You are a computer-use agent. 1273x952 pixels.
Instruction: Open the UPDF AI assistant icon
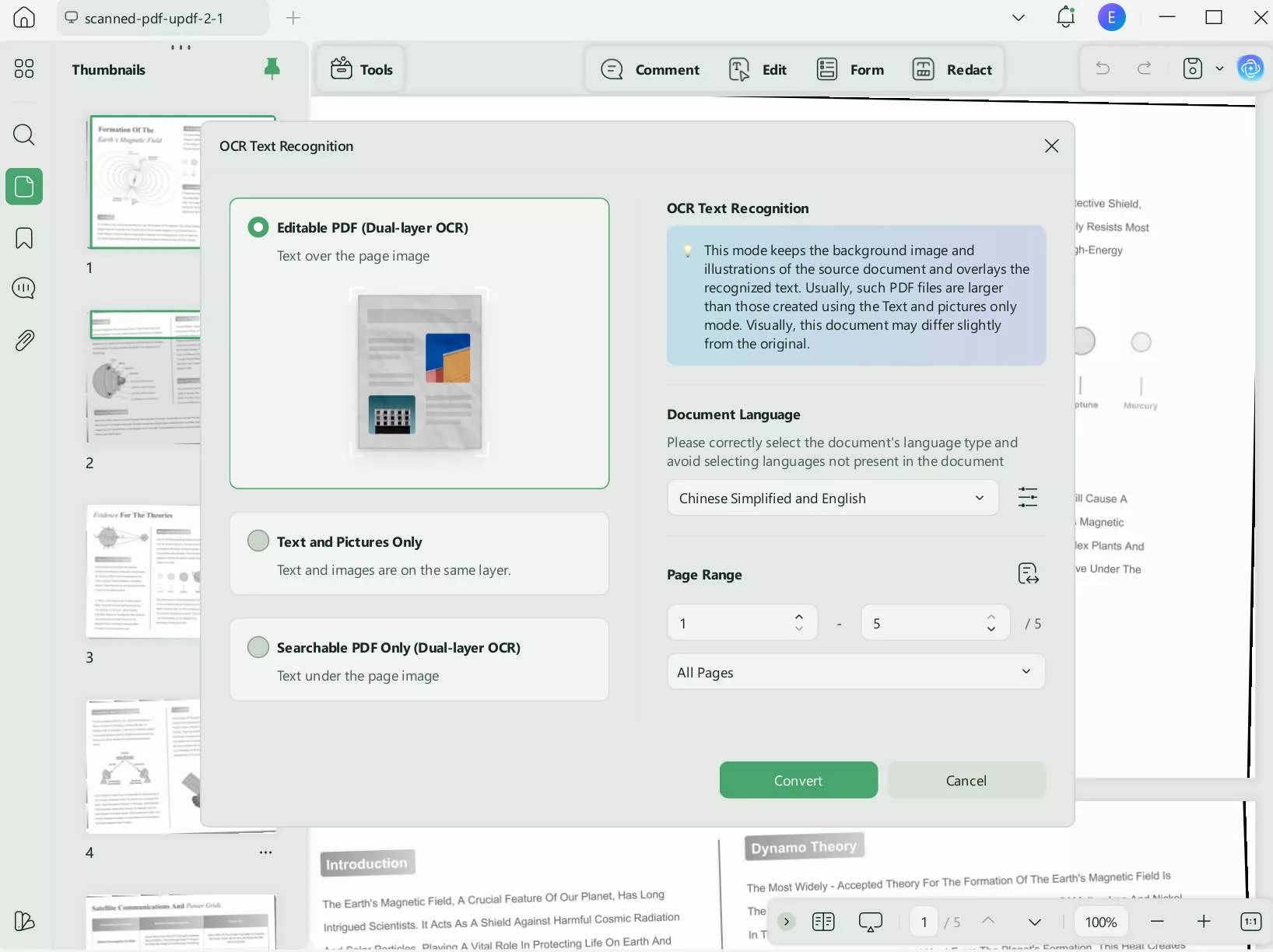pos(1250,68)
